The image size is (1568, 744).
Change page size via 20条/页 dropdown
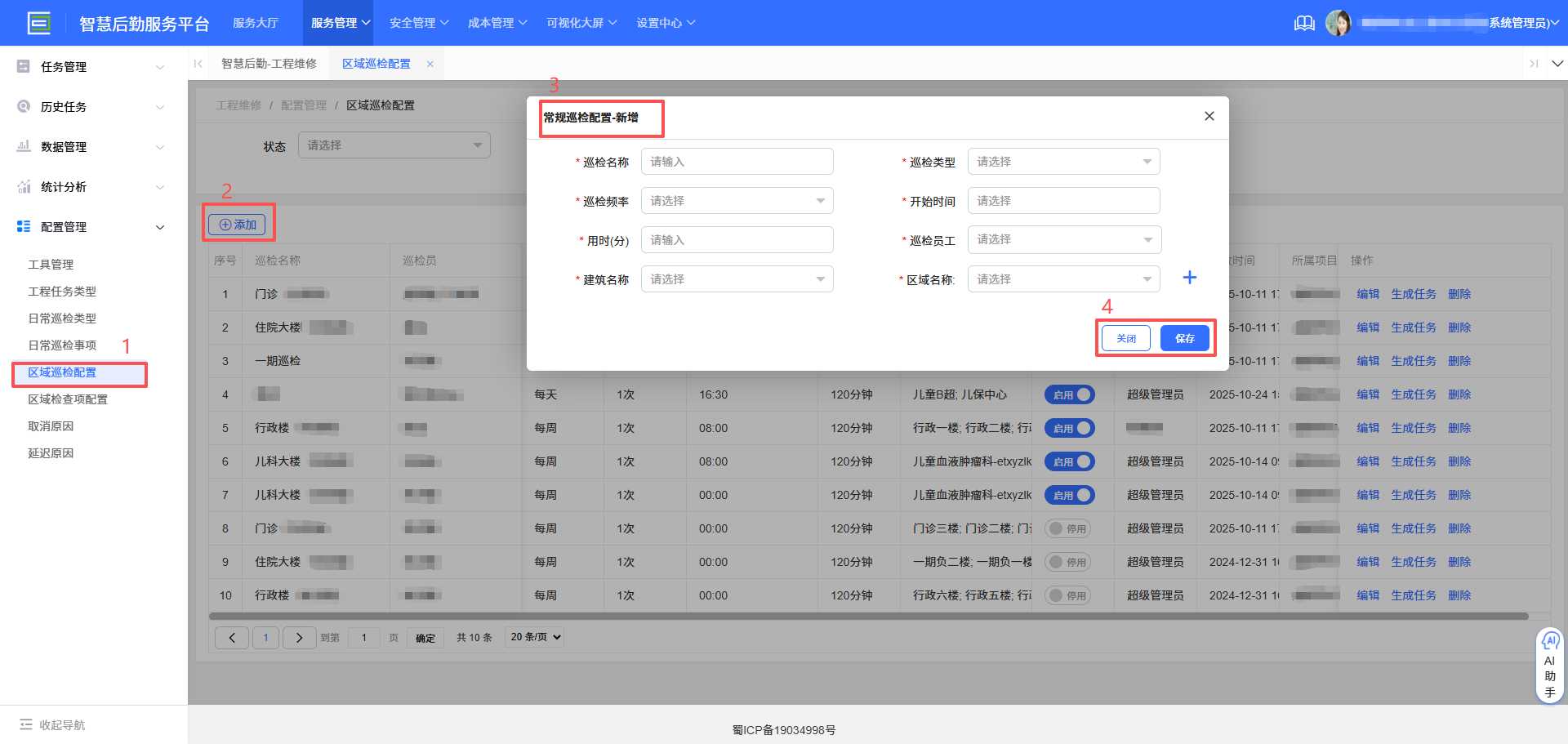534,637
